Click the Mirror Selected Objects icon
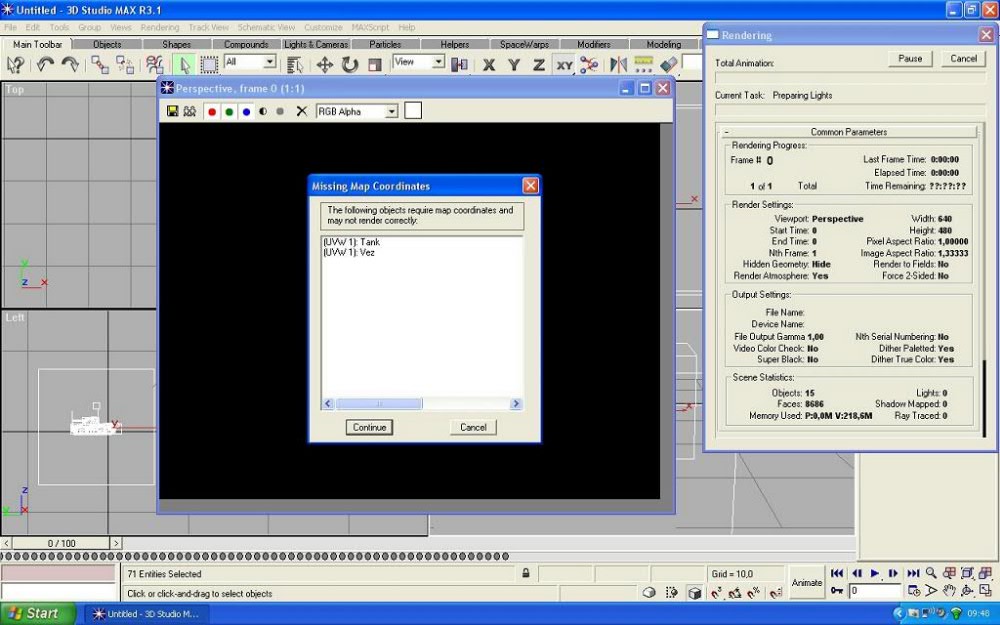 (x=619, y=64)
